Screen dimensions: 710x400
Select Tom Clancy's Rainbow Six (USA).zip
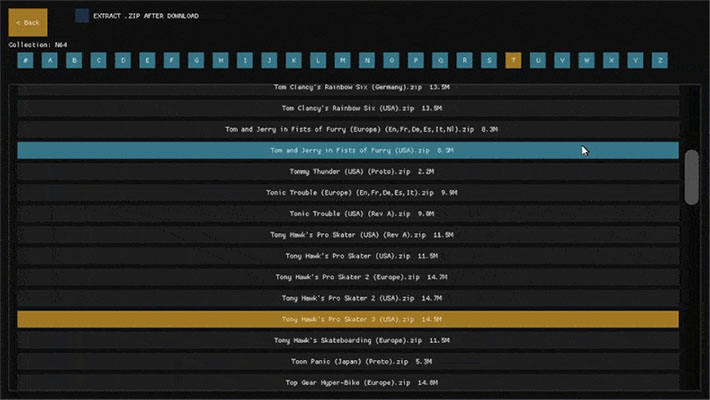[x=348, y=108]
